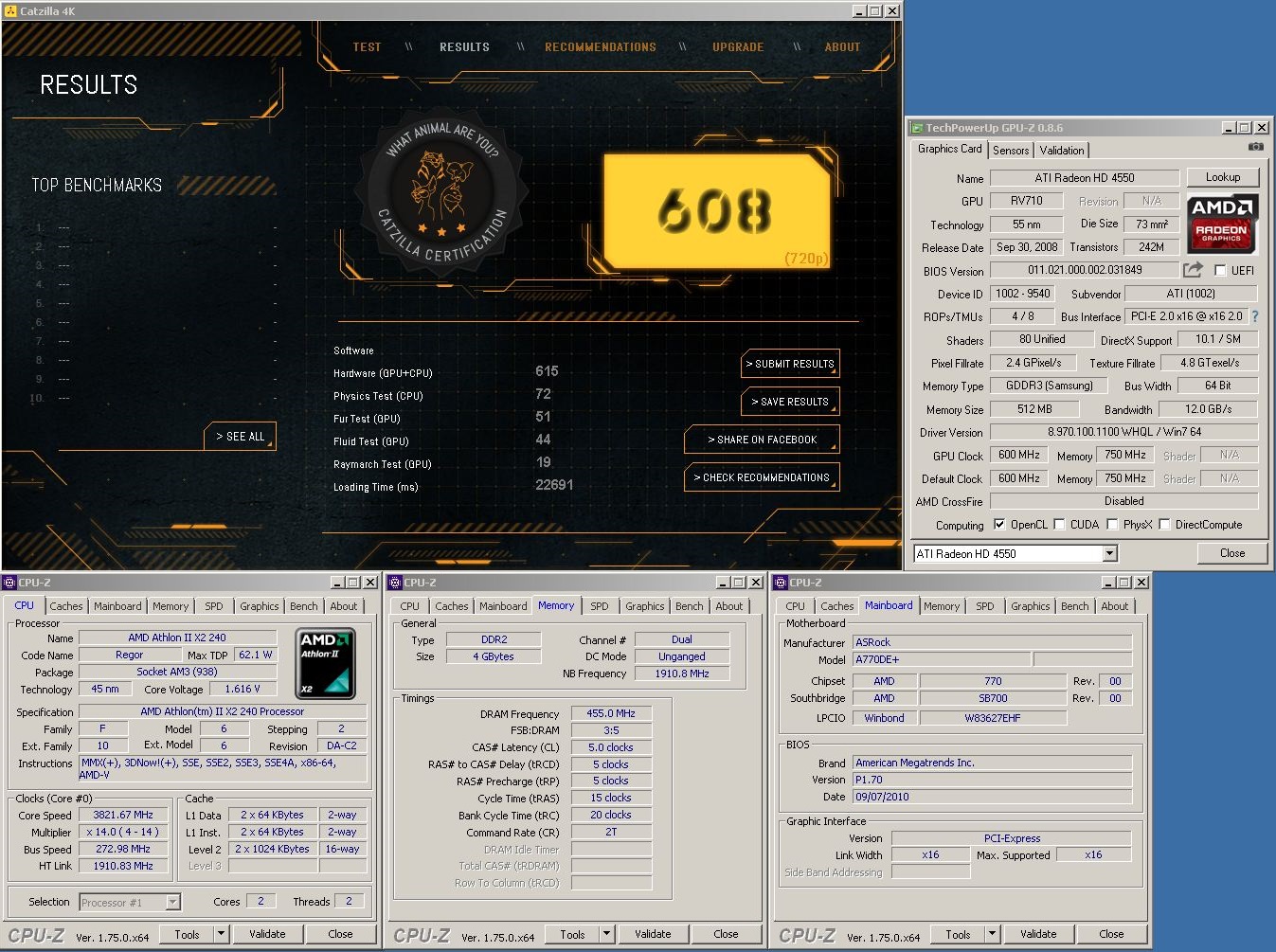Click the middle CPU-Z window title icon

[395, 583]
